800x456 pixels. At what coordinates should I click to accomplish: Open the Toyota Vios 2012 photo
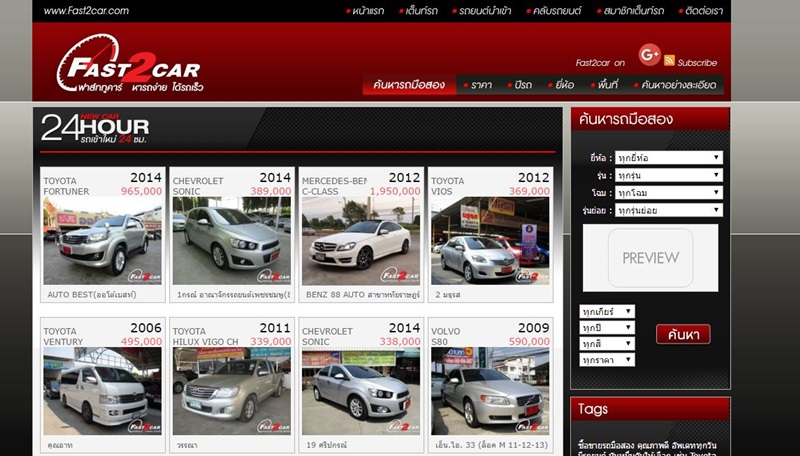point(490,241)
